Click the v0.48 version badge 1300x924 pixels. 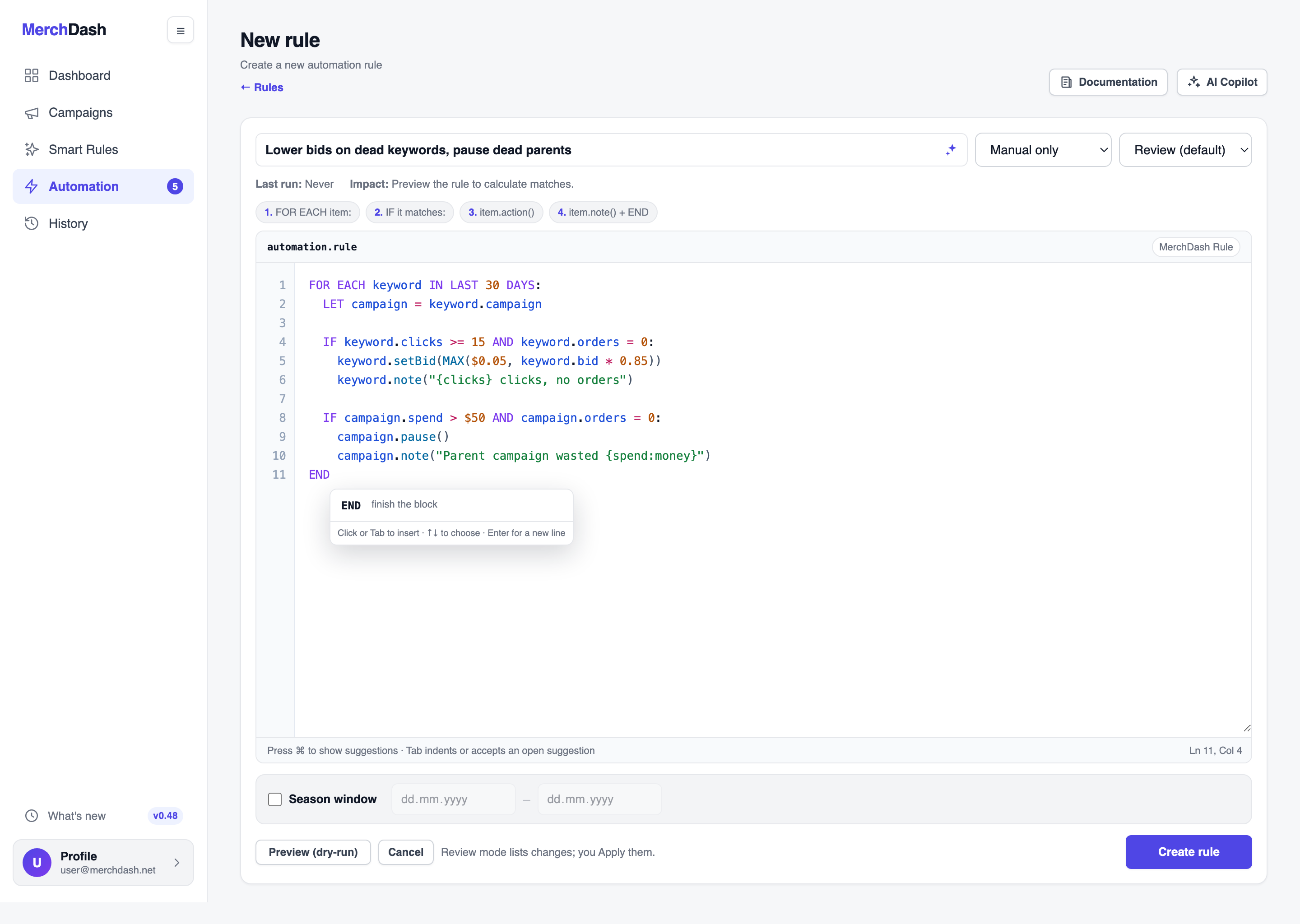[165, 816]
